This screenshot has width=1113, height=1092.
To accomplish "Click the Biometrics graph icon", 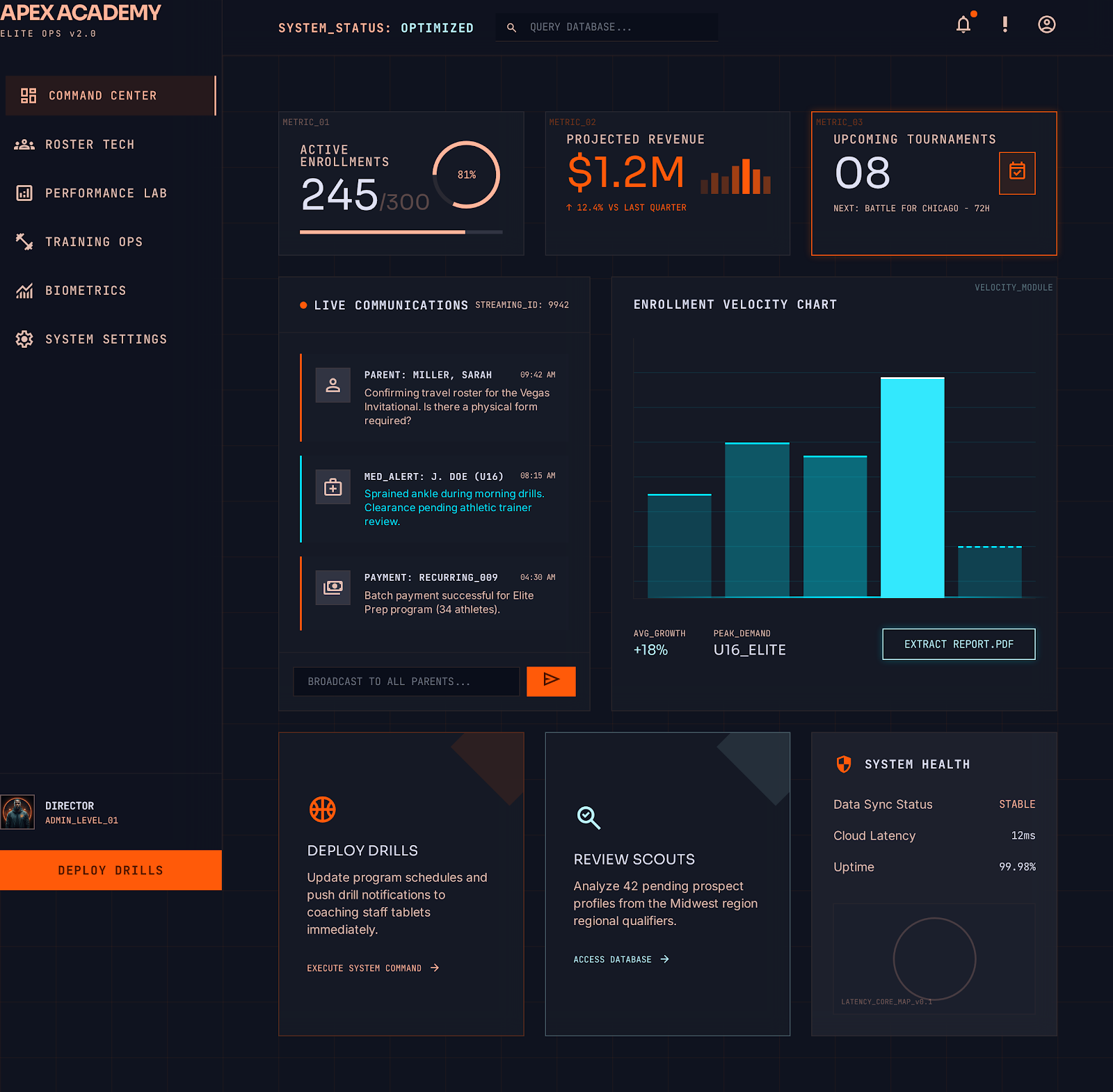I will tap(24, 291).
